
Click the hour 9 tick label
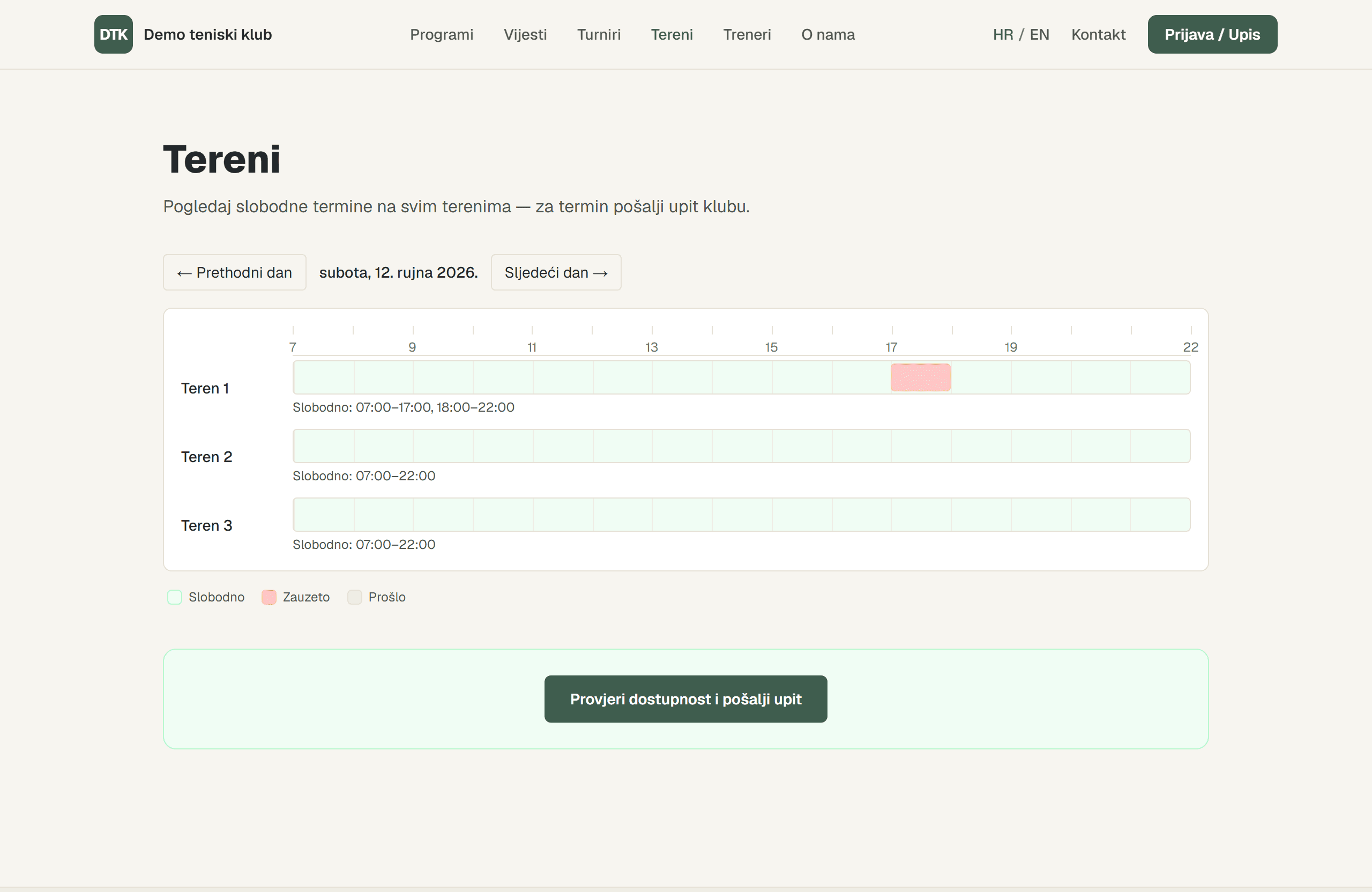[412, 347]
